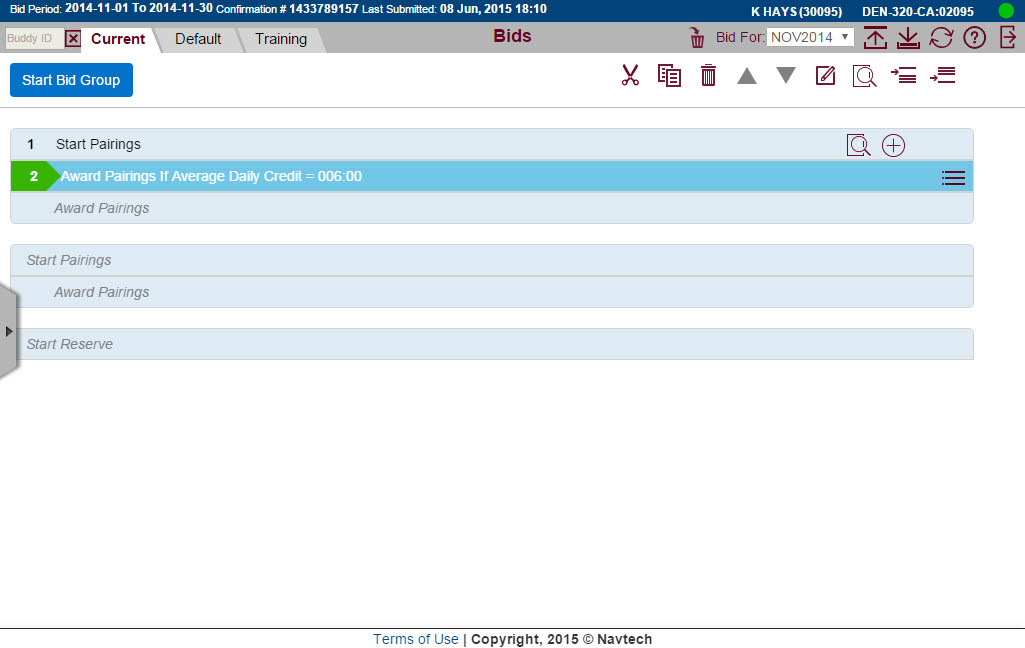Open menu icon on Award Pairings row

coord(953,177)
